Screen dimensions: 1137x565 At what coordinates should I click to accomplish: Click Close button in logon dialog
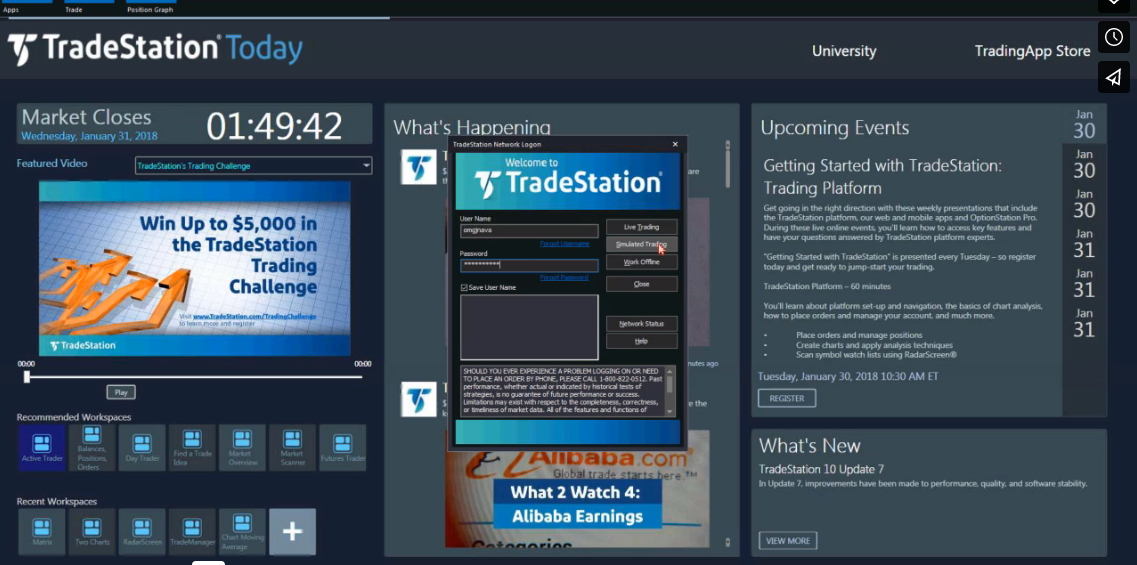click(x=642, y=284)
